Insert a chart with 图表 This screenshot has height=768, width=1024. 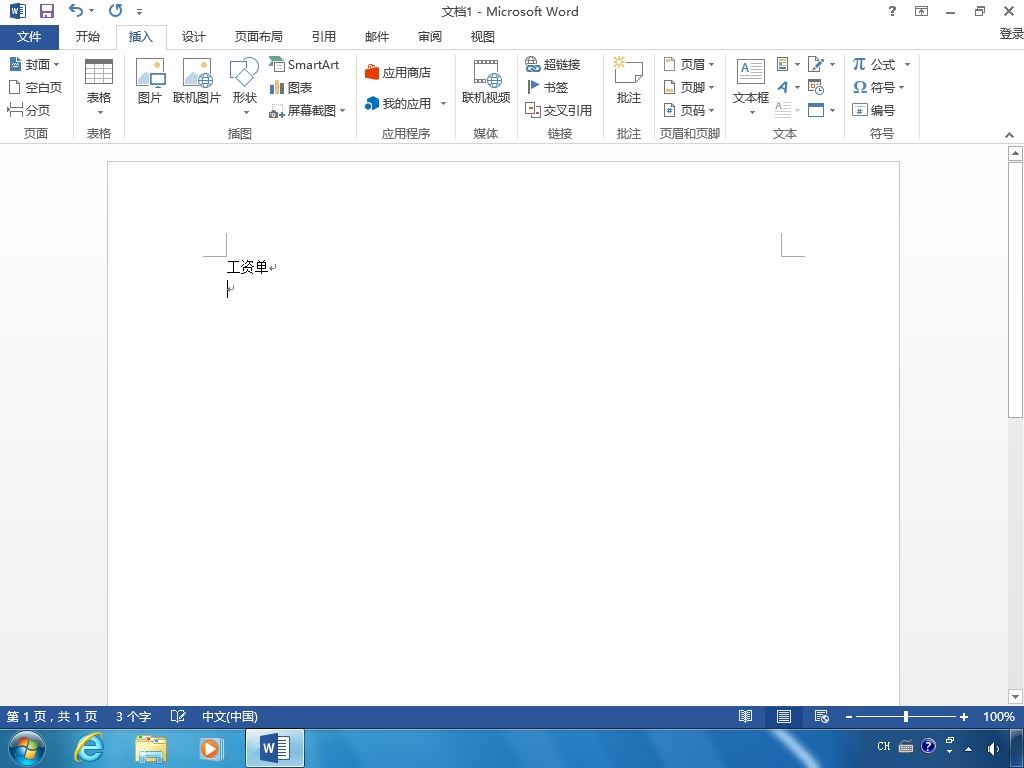tap(291, 87)
